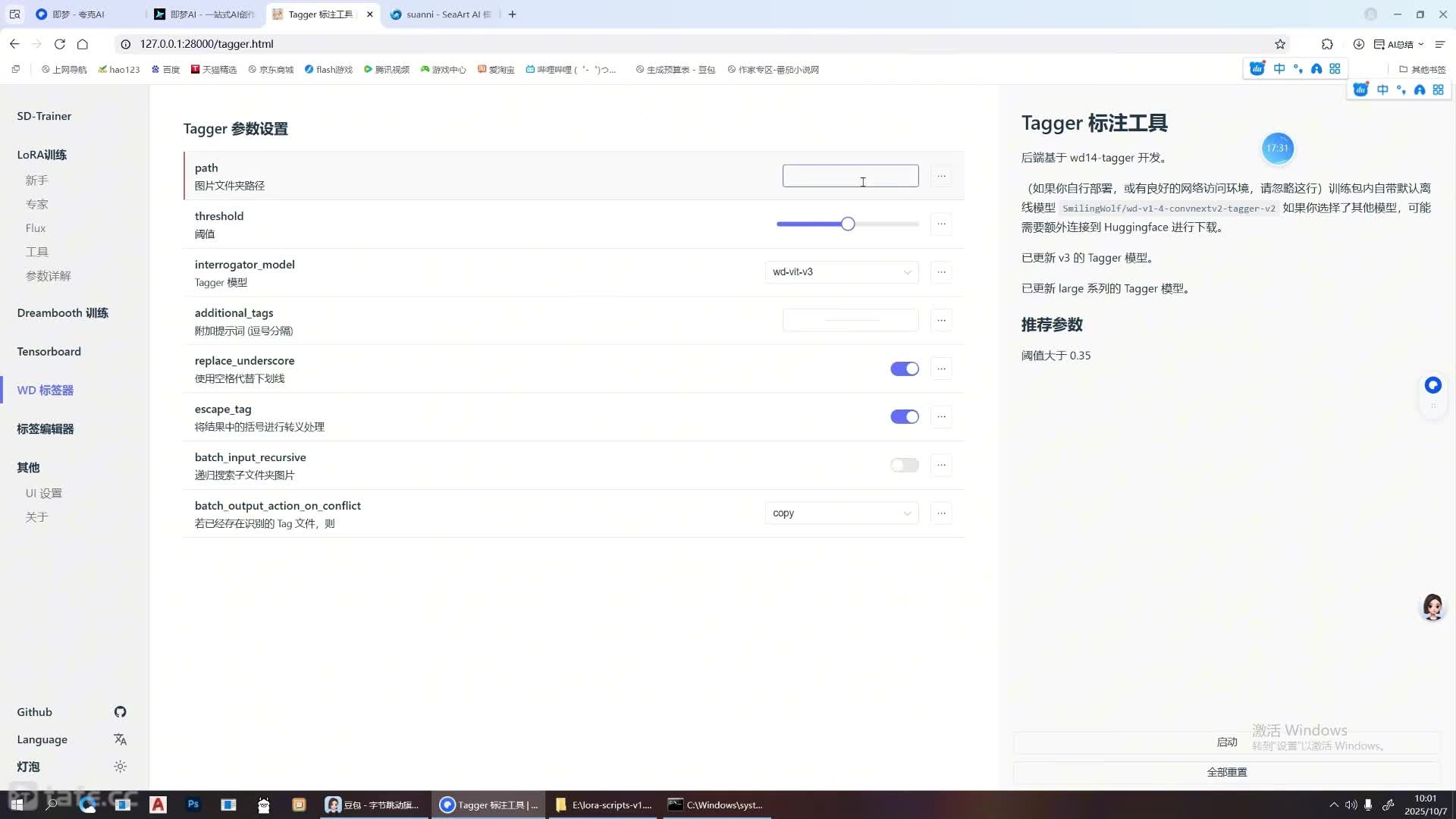This screenshot has width=1456, height=819.
Task: Enable batch_input_recursive switch
Action: click(x=904, y=465)
